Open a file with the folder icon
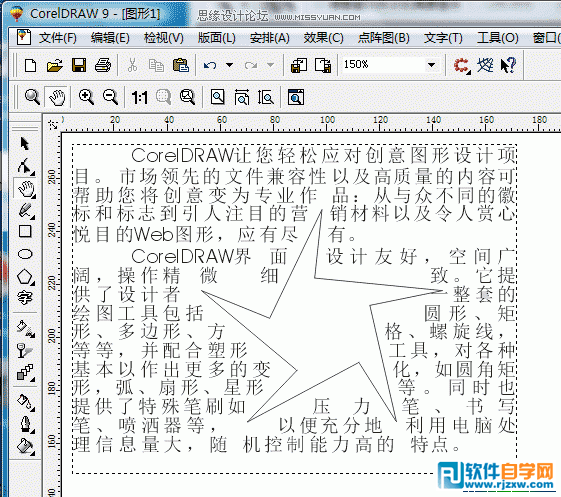The width and height of the screenshot is (561, 497). point(55,65)
